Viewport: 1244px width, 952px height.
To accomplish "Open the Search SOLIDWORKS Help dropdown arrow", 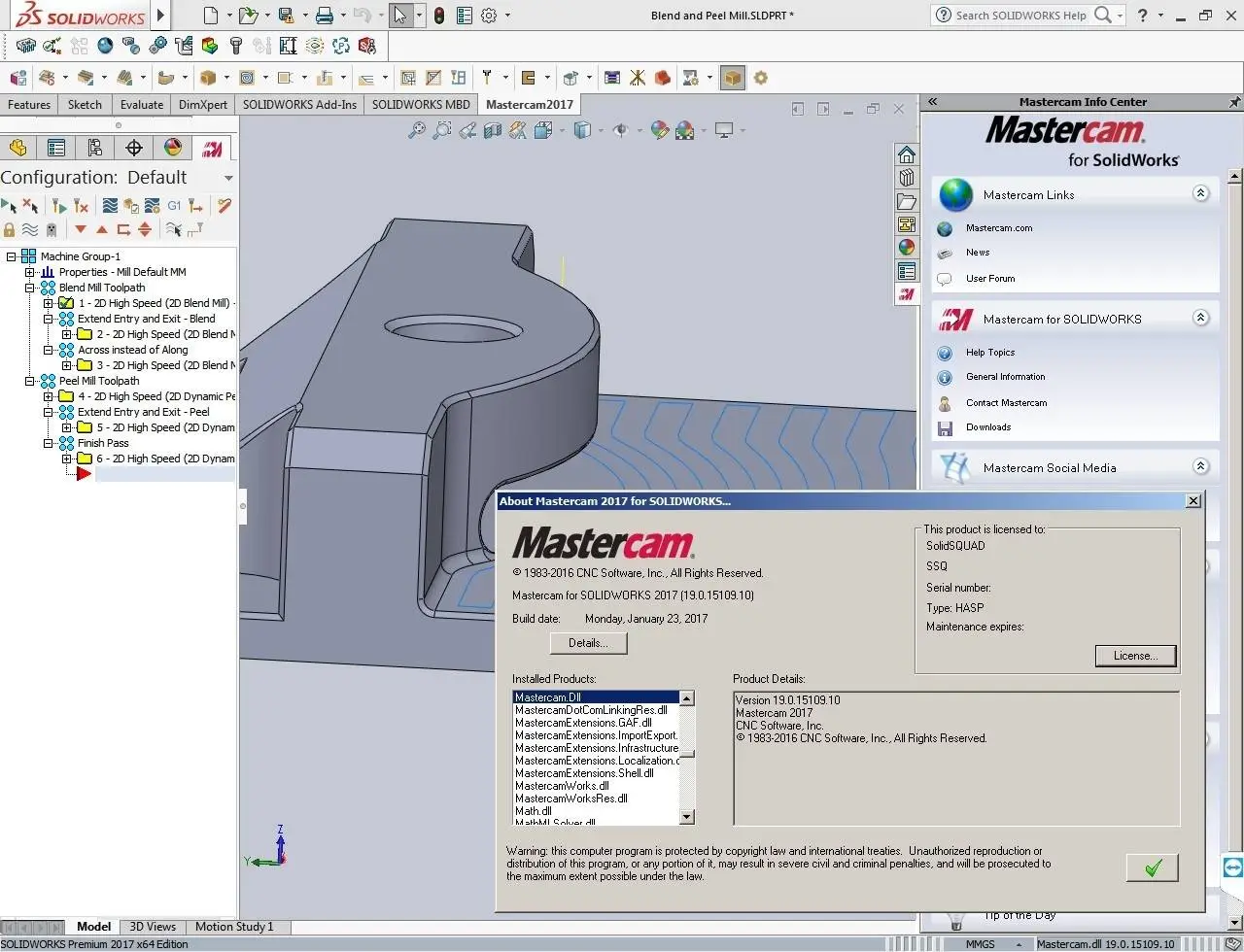I will click(1121, 16).
